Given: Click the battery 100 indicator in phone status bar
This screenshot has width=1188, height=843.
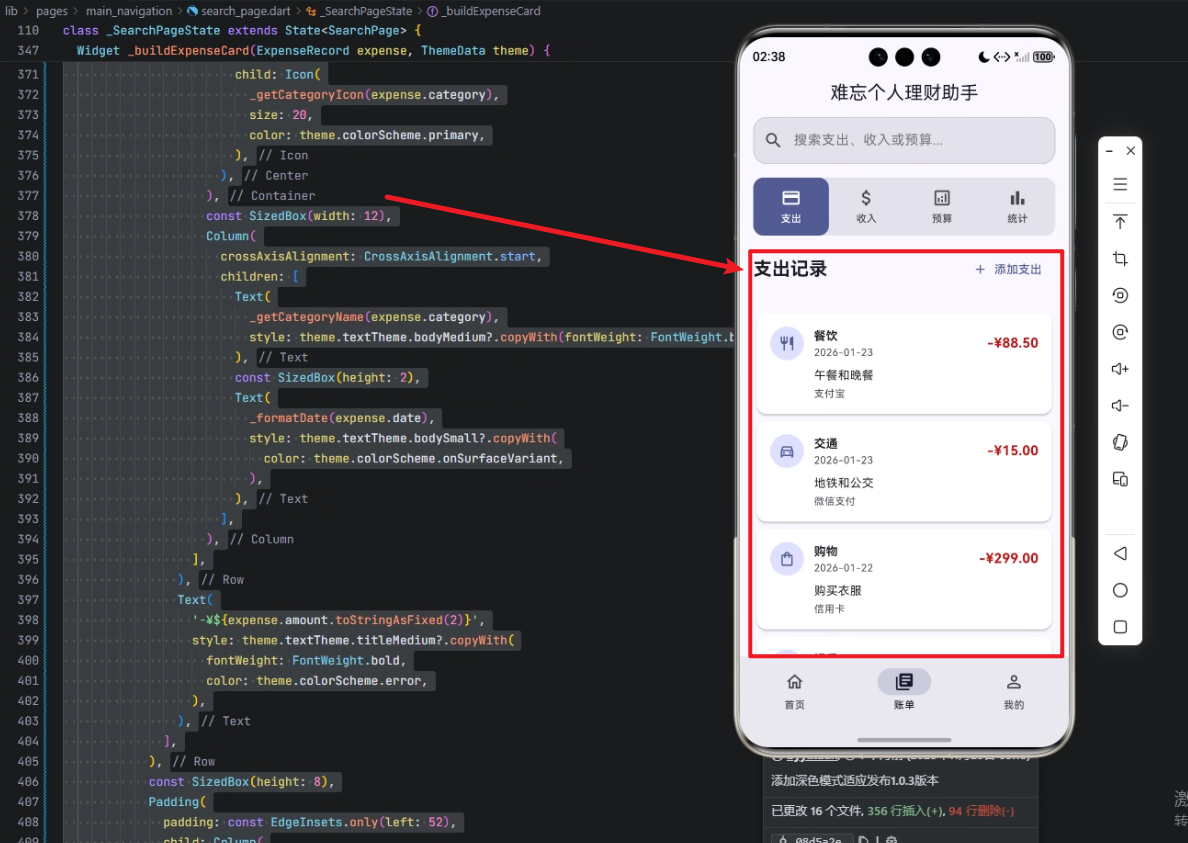Looking at the screenshot, I should click(1043, 57).
